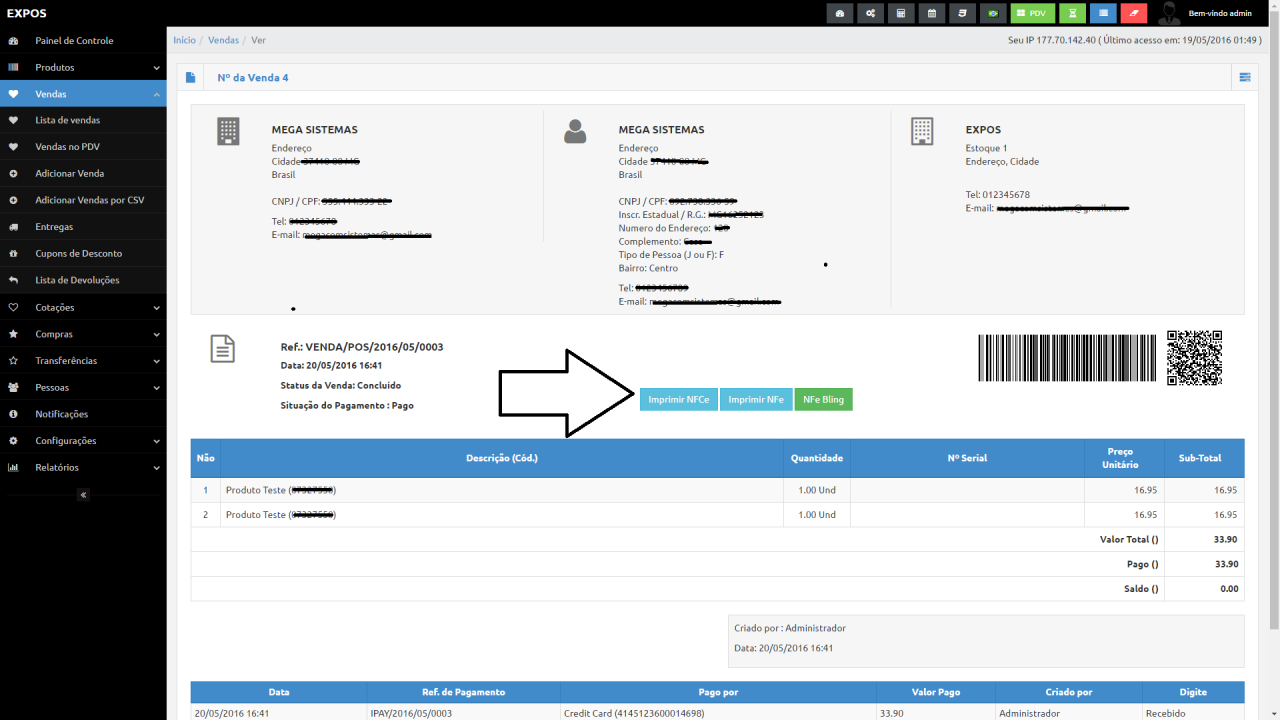Click the home icon in top toolbar
The height and width of the screenshot is (720, 1280).
point(840,13)
